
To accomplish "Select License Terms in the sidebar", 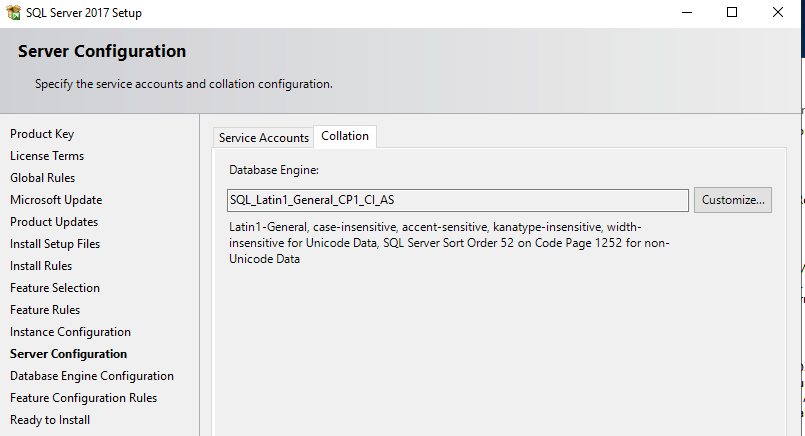I will (47, 156).
